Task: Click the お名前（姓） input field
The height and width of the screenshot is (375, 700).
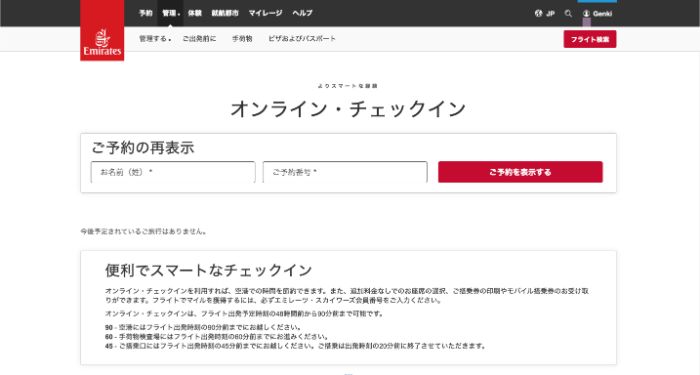Action: pos(173,172)
